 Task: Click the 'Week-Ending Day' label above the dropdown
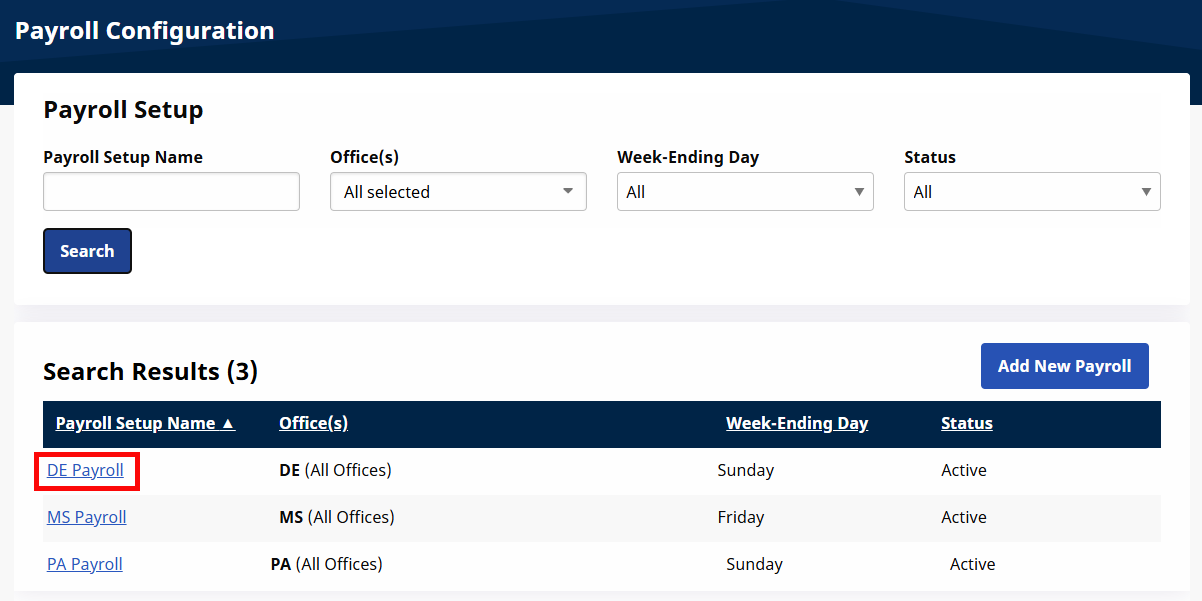(688, 157)
